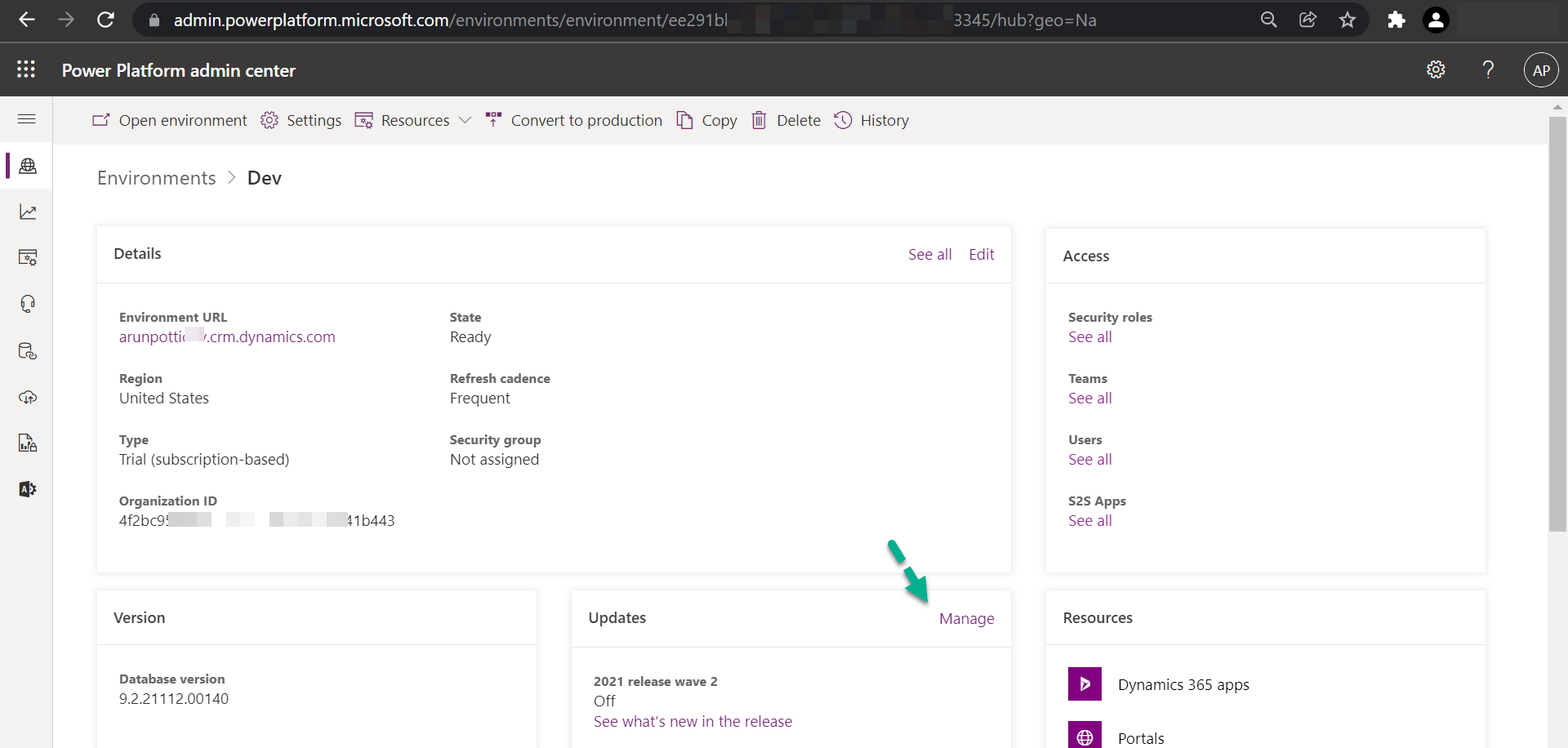Open environment Settings from command bar
Image resolution: width=1568 pixels, height=748 pixels.
click(x=301, y=120)
